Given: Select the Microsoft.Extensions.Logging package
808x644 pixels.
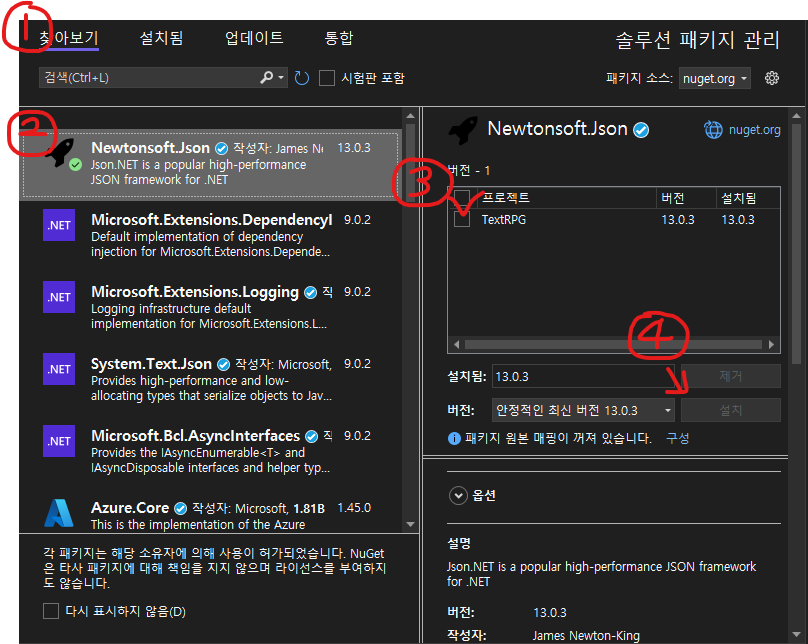Looking at the screenshot, I should click(211, 308).
